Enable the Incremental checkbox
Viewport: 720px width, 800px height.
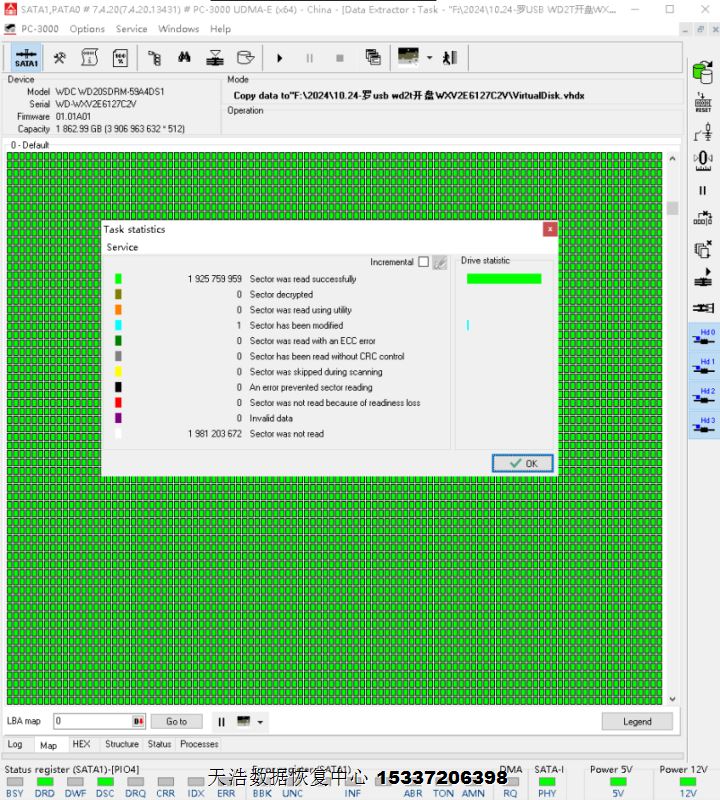click(423, 262)
